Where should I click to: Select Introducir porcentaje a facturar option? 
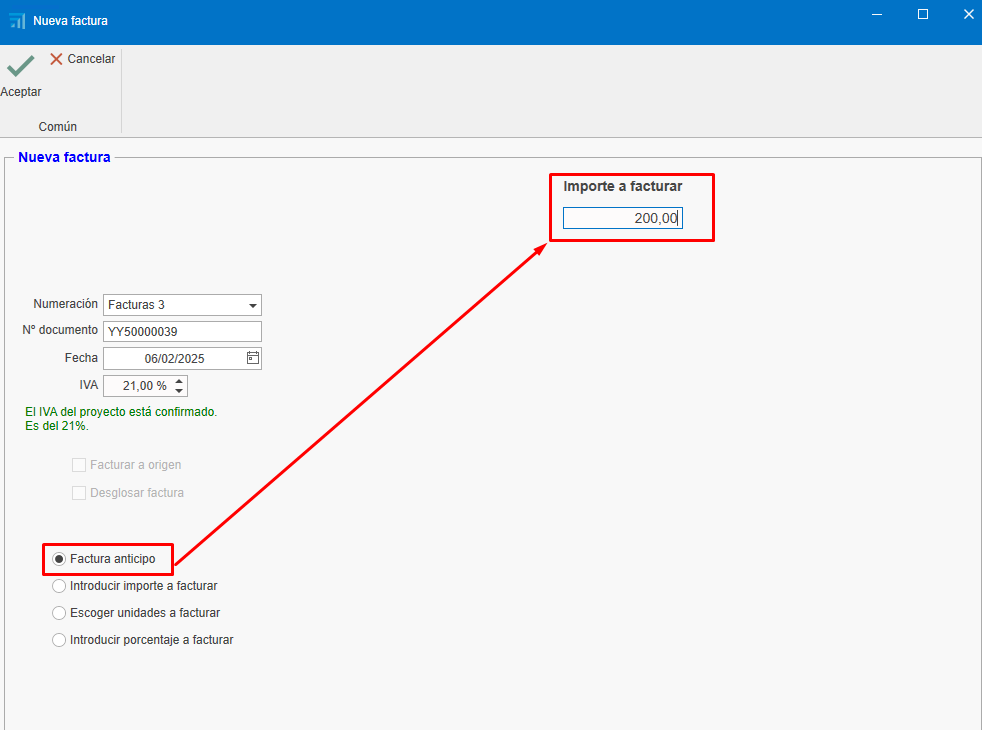[59, 640]
